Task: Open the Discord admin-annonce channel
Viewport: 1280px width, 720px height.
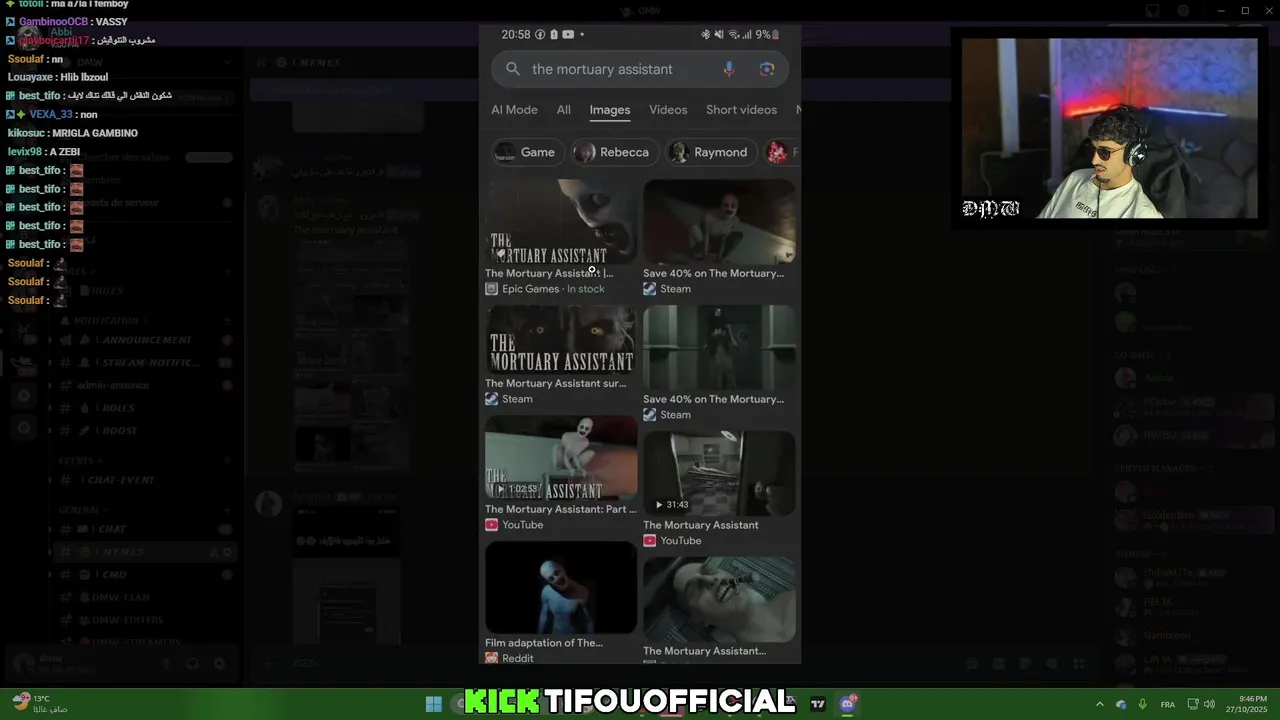Action: [x=146, y=385]
